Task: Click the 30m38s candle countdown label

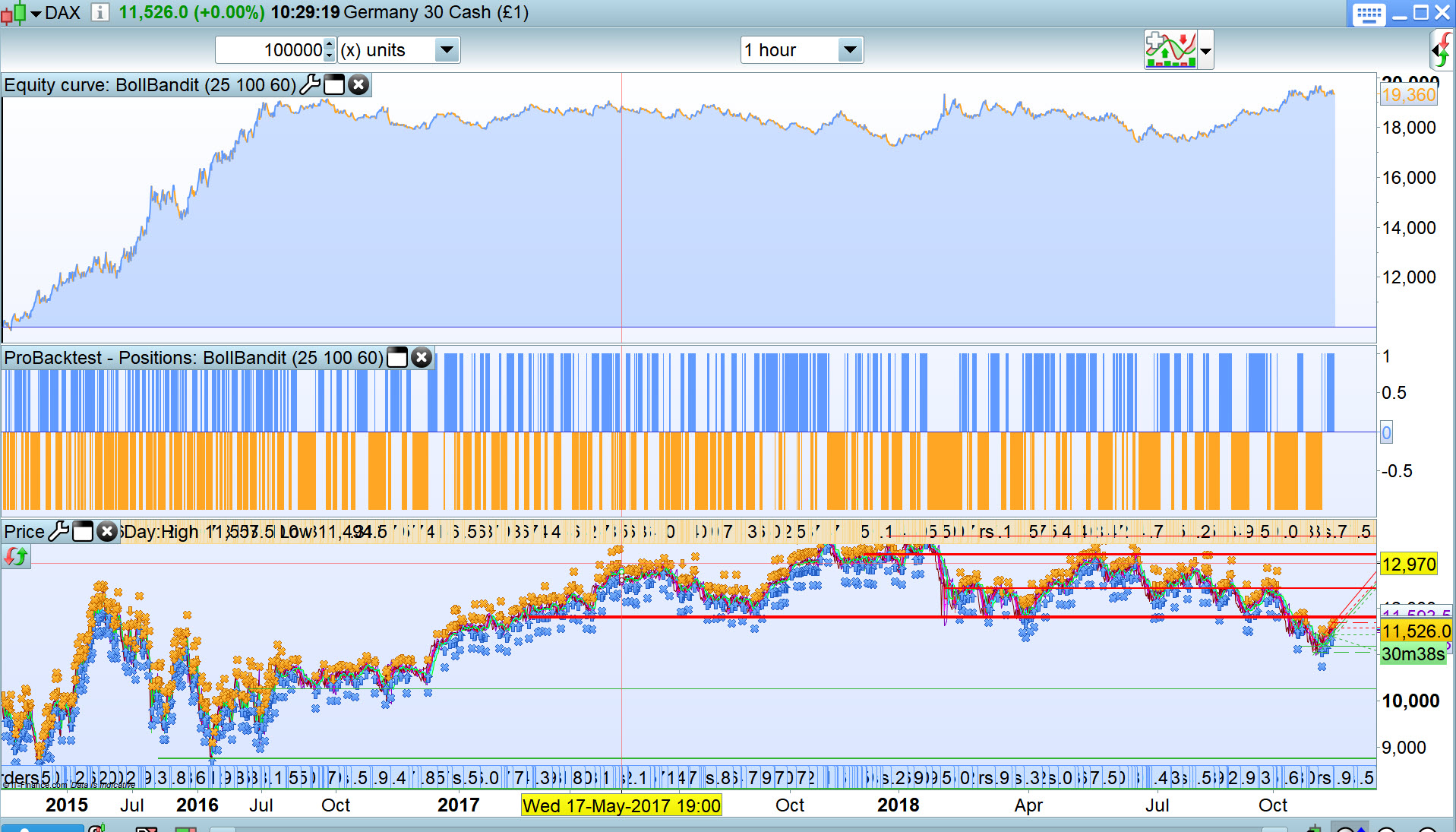Action: tap(1413, 653)
